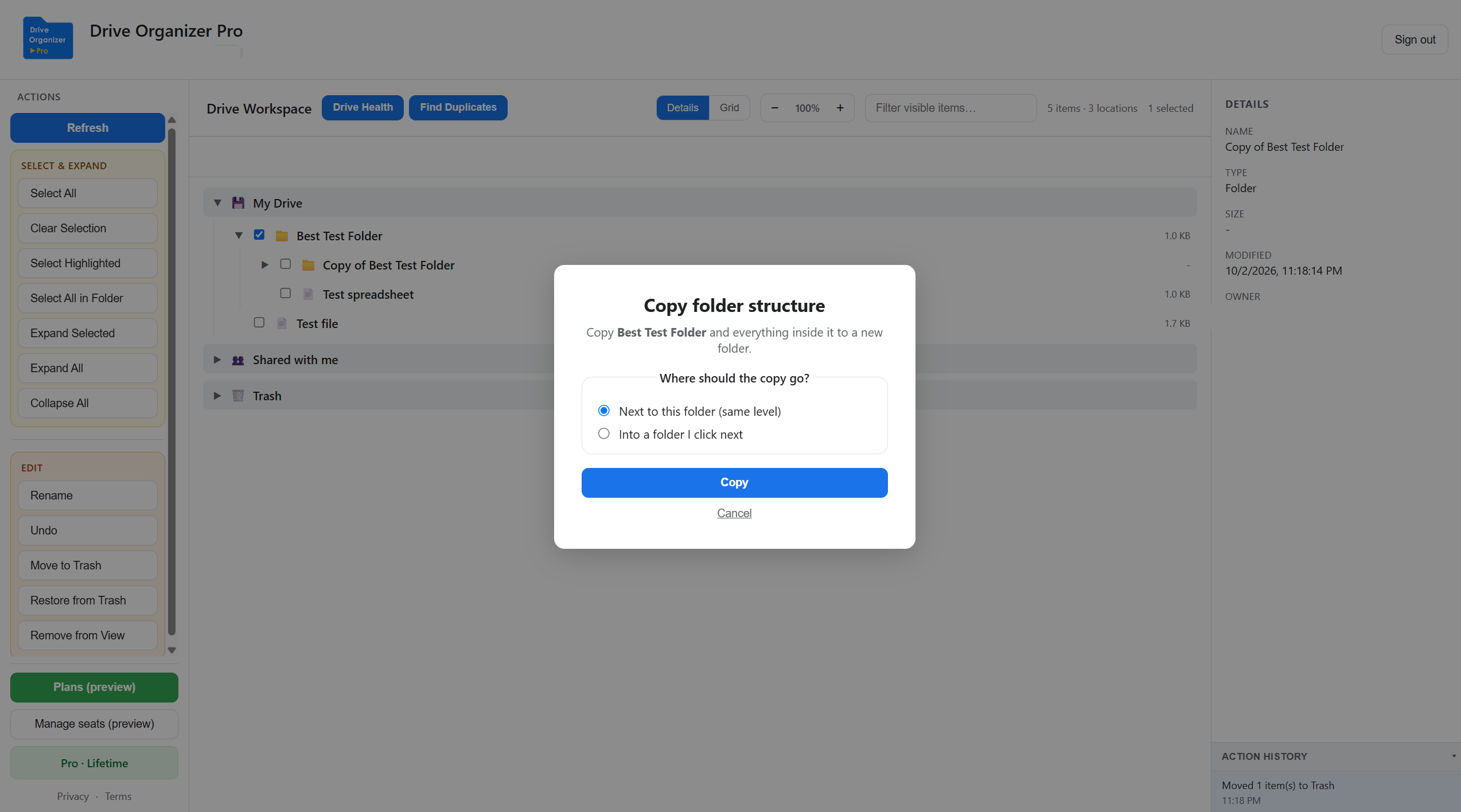
Task: Click the 1 selected status text
Action: pos(1170,108)
